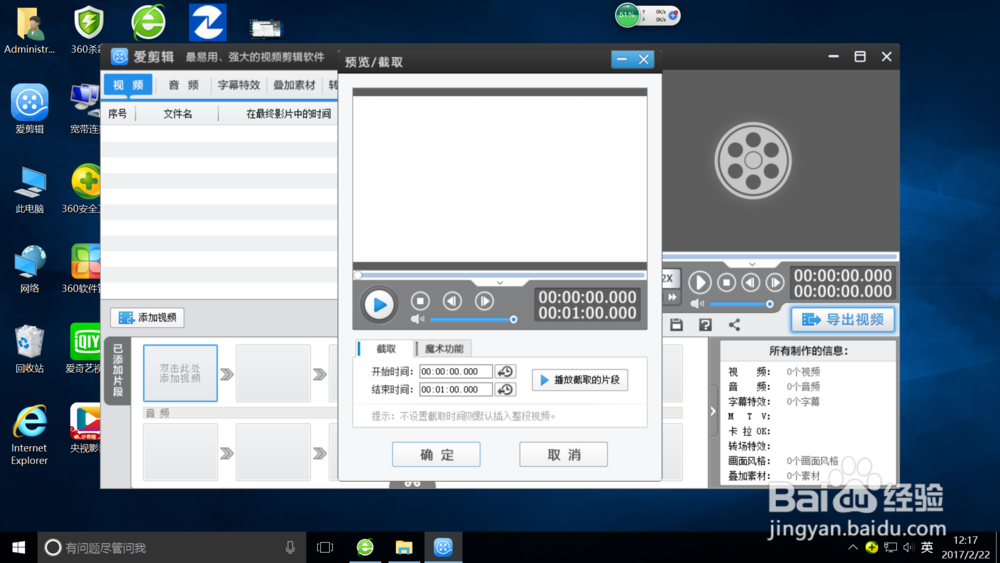1000x563 pixels.
Task: Cancel with the 取消 button
Action: (x=564, y=455)
